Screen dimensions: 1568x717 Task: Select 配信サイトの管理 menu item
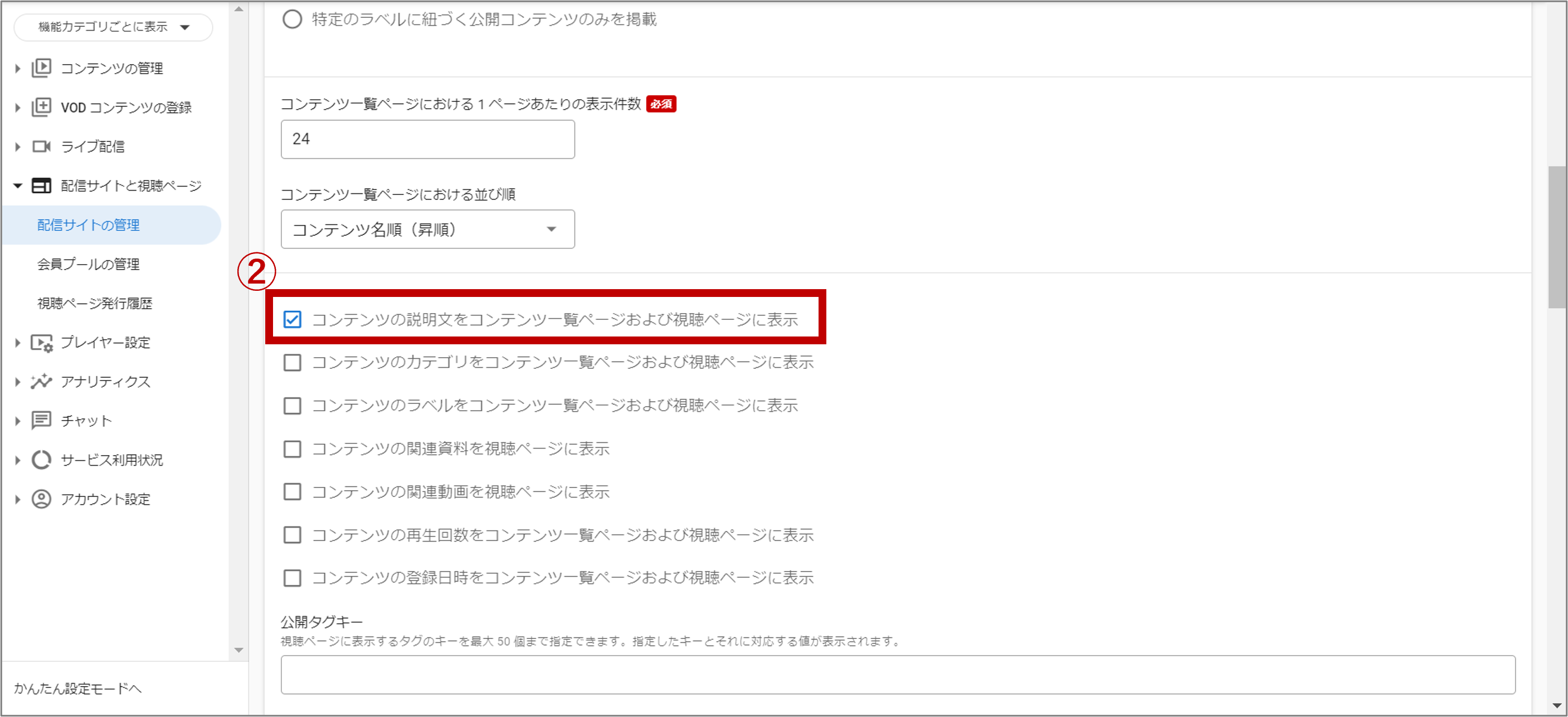click(x=111, y=225)
